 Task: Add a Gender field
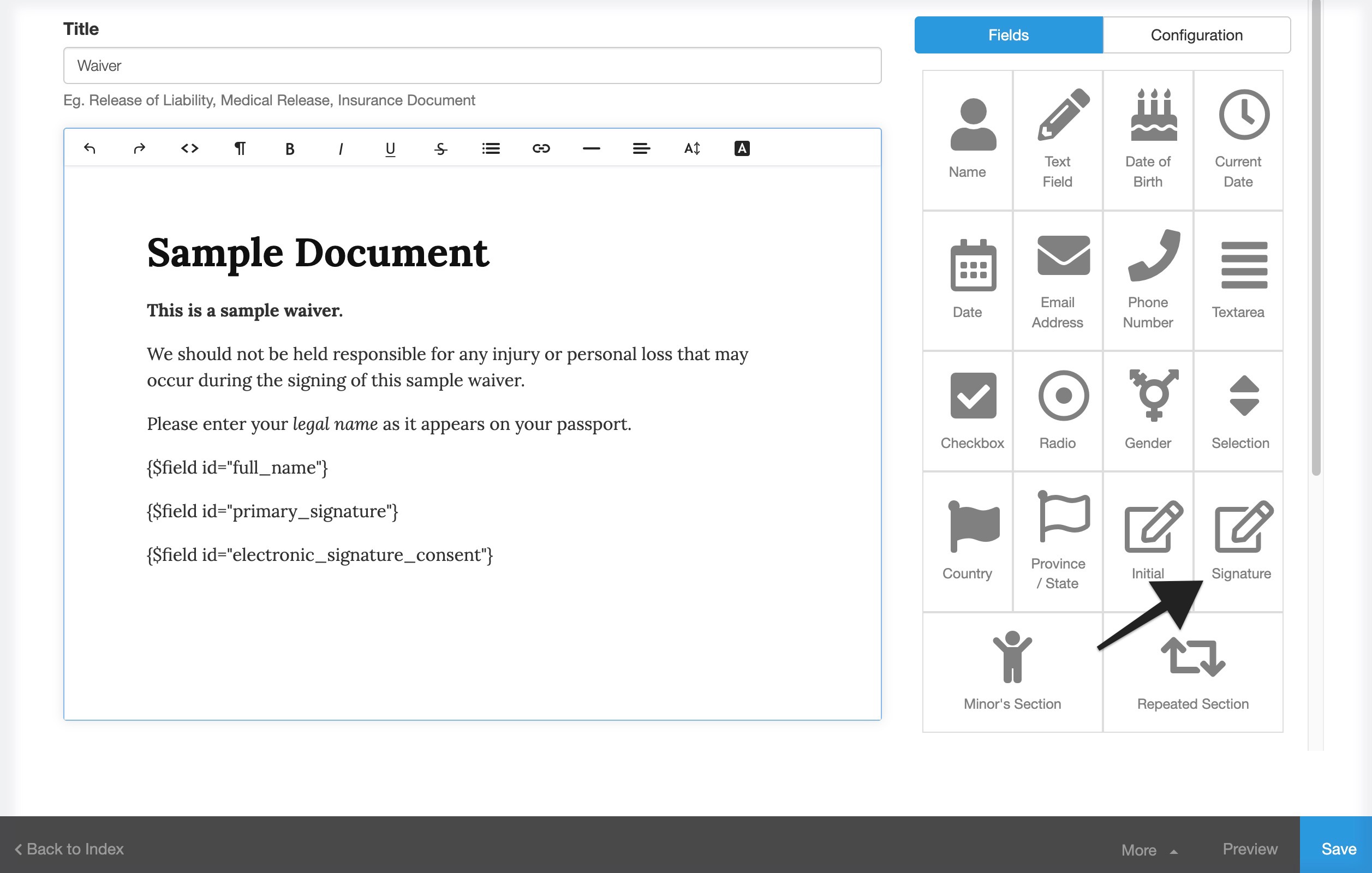[x=1148, y=411]
